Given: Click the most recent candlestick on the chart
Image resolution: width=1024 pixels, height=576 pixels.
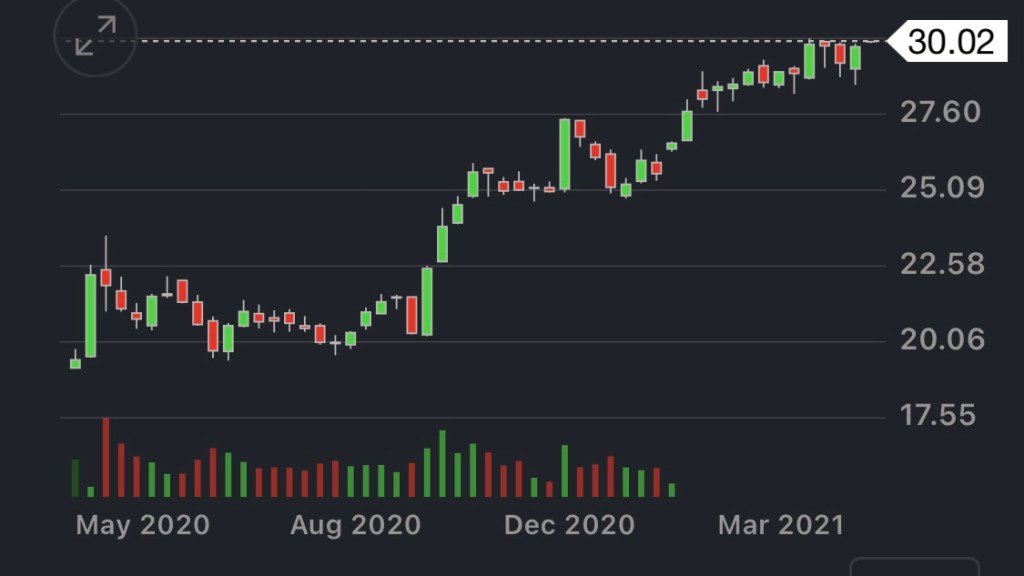Looking at the screenshot, I should click(x=856, y=58).
